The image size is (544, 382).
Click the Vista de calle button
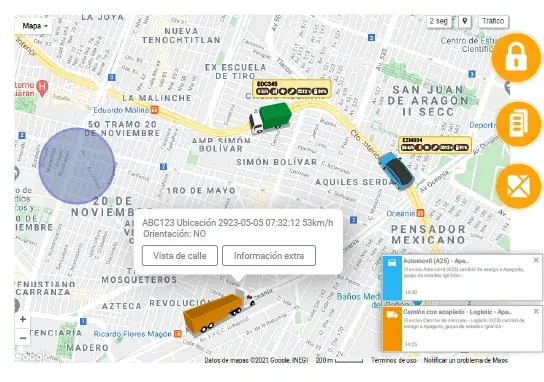pyautogui.click(x=180, y=256)
